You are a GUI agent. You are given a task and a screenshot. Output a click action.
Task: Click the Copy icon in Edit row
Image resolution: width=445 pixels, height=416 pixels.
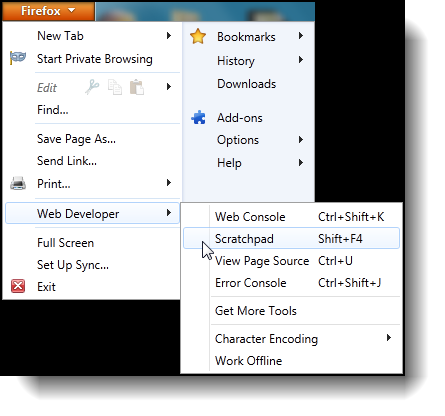pos(115,87)
